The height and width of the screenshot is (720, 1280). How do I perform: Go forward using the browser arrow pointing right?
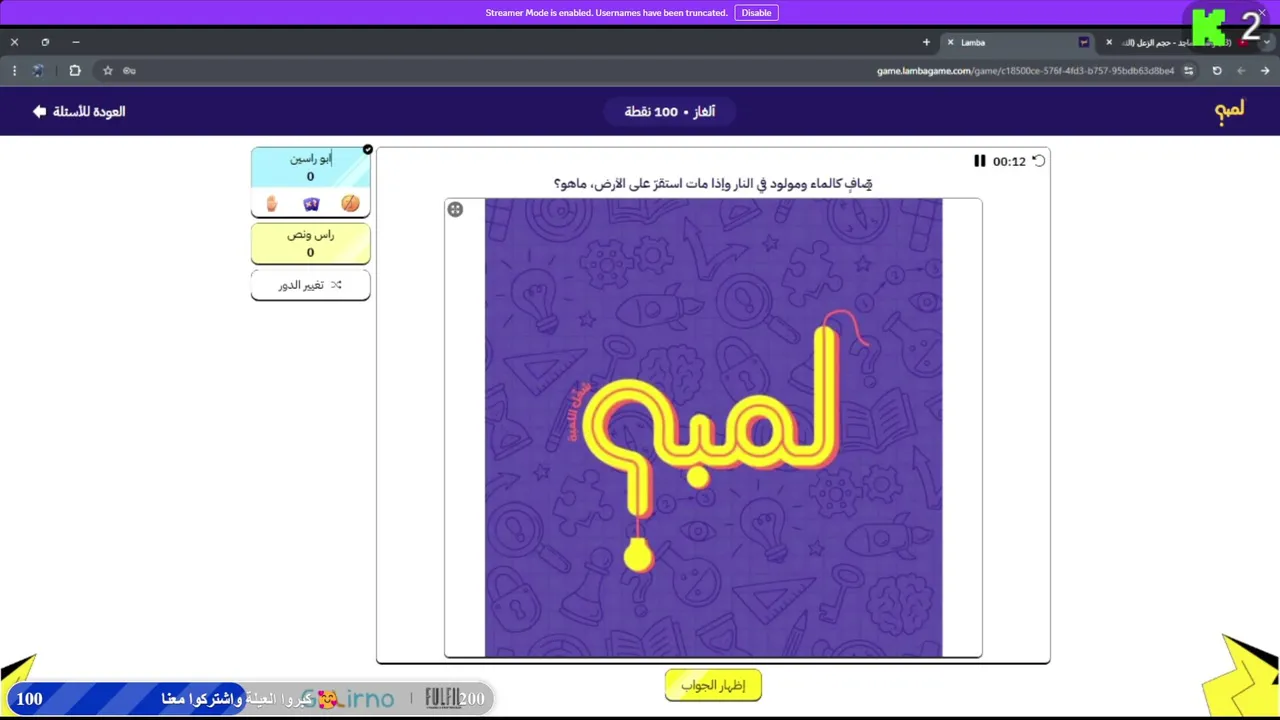tap(1265, 71)
